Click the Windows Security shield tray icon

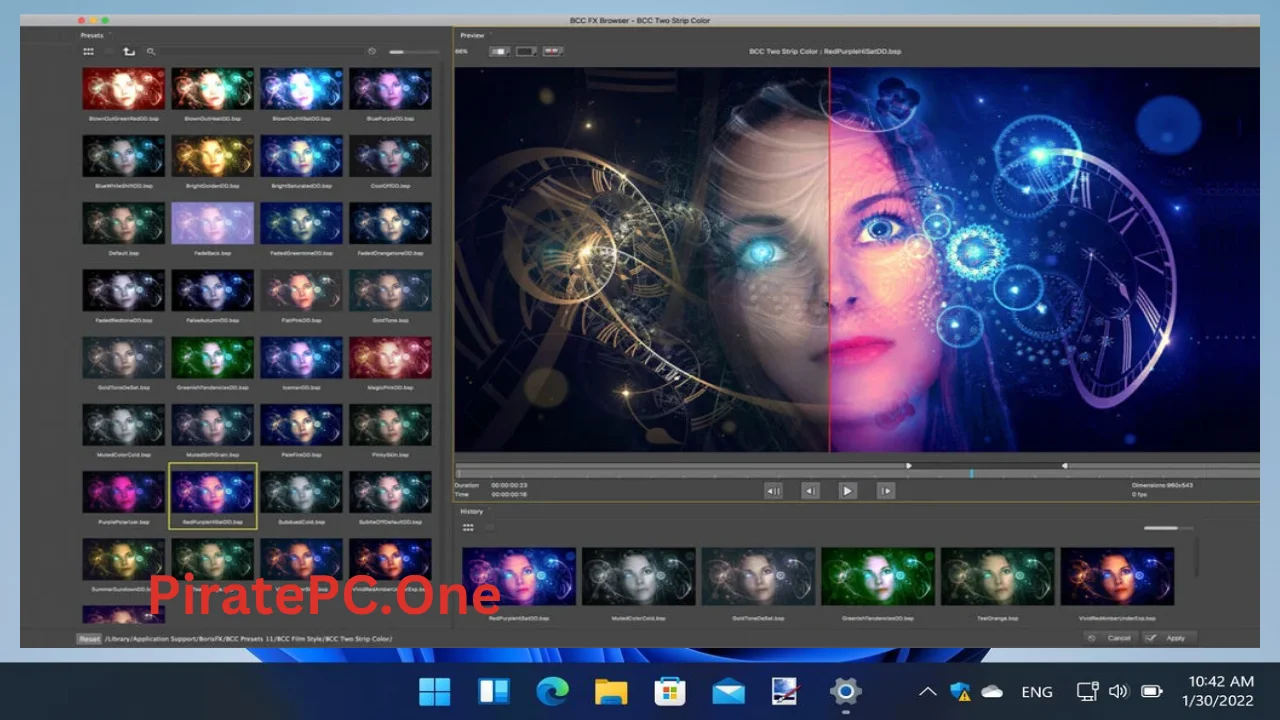pos(960,691)
